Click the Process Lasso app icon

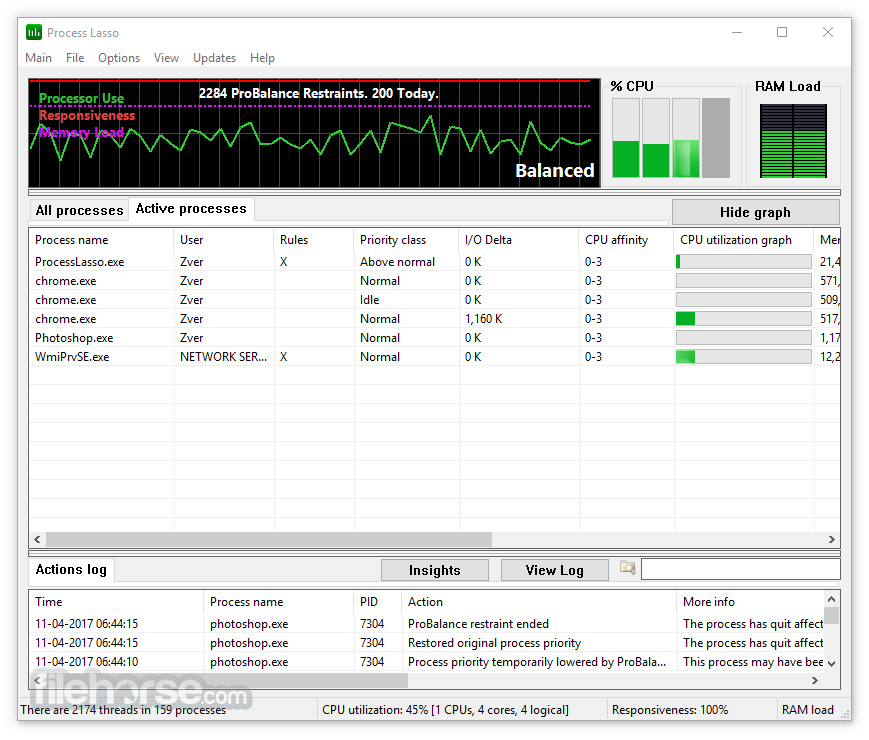tap(34, 33)
